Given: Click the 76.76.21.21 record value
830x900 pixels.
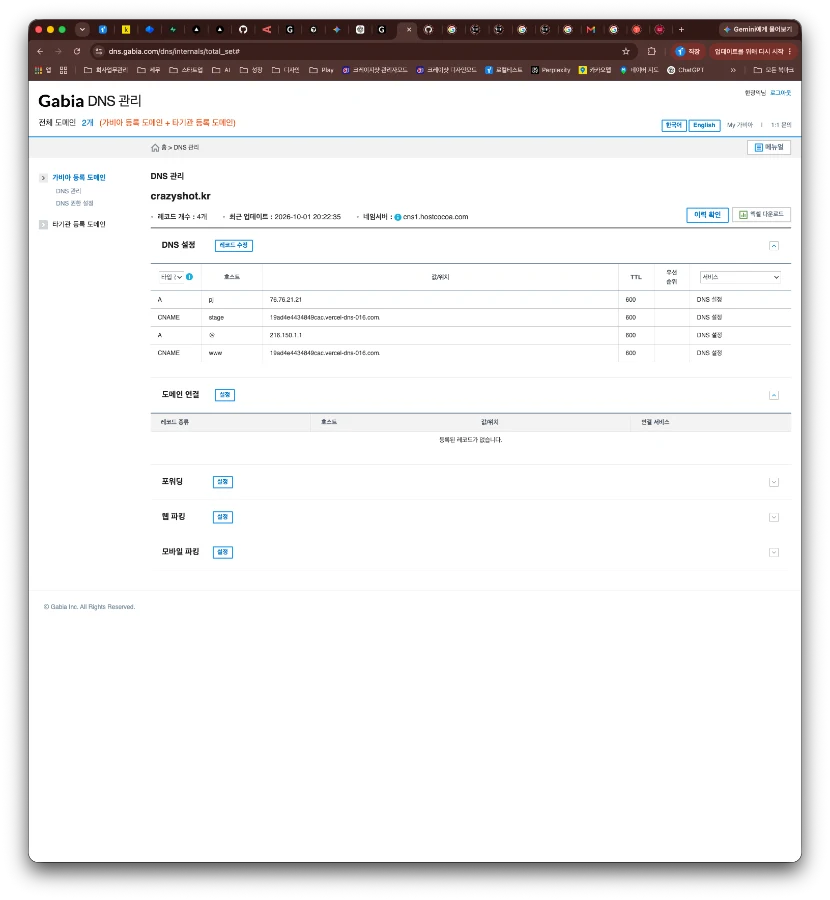Looking at the screenshot, I should [x=285, y=300].
